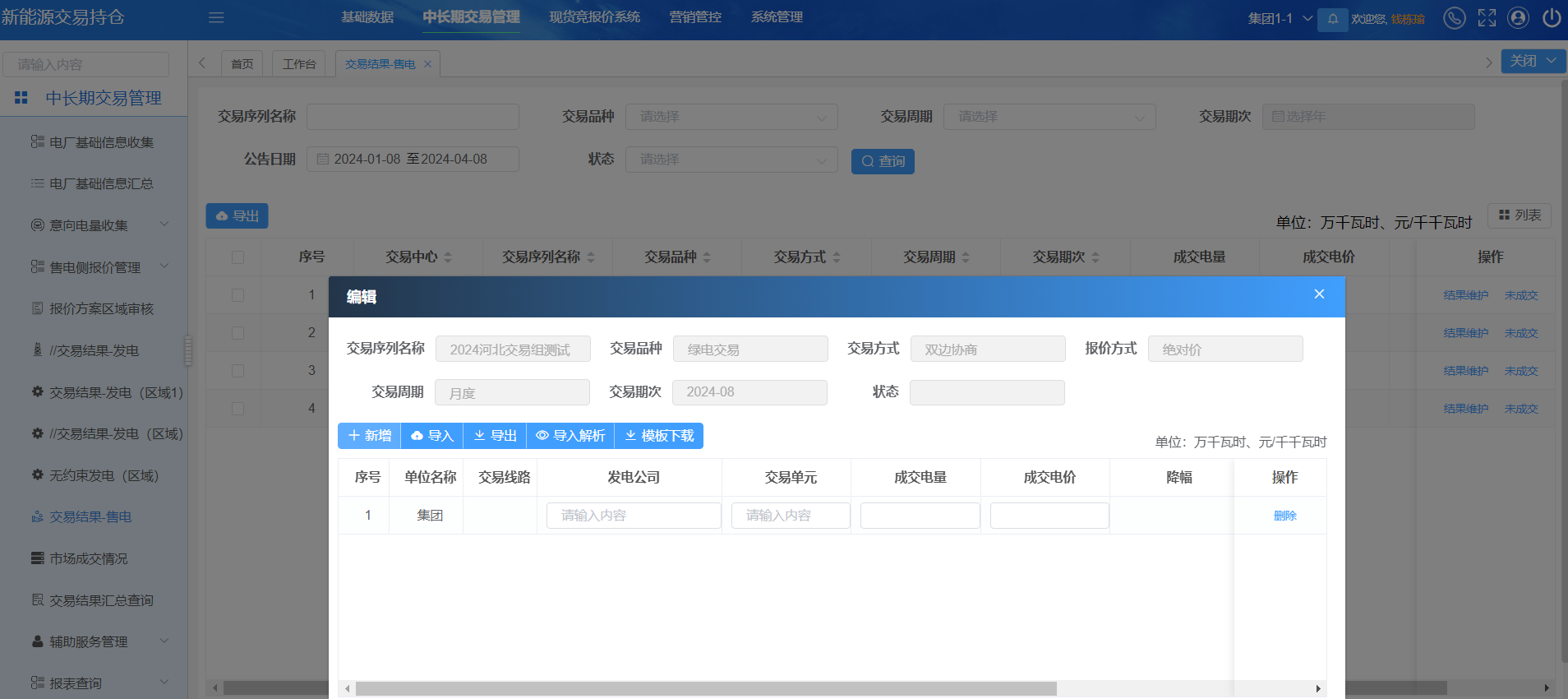Open 电厂基础信息收集 in sidebar
1568x699 pixels.
tap(101, 142)
